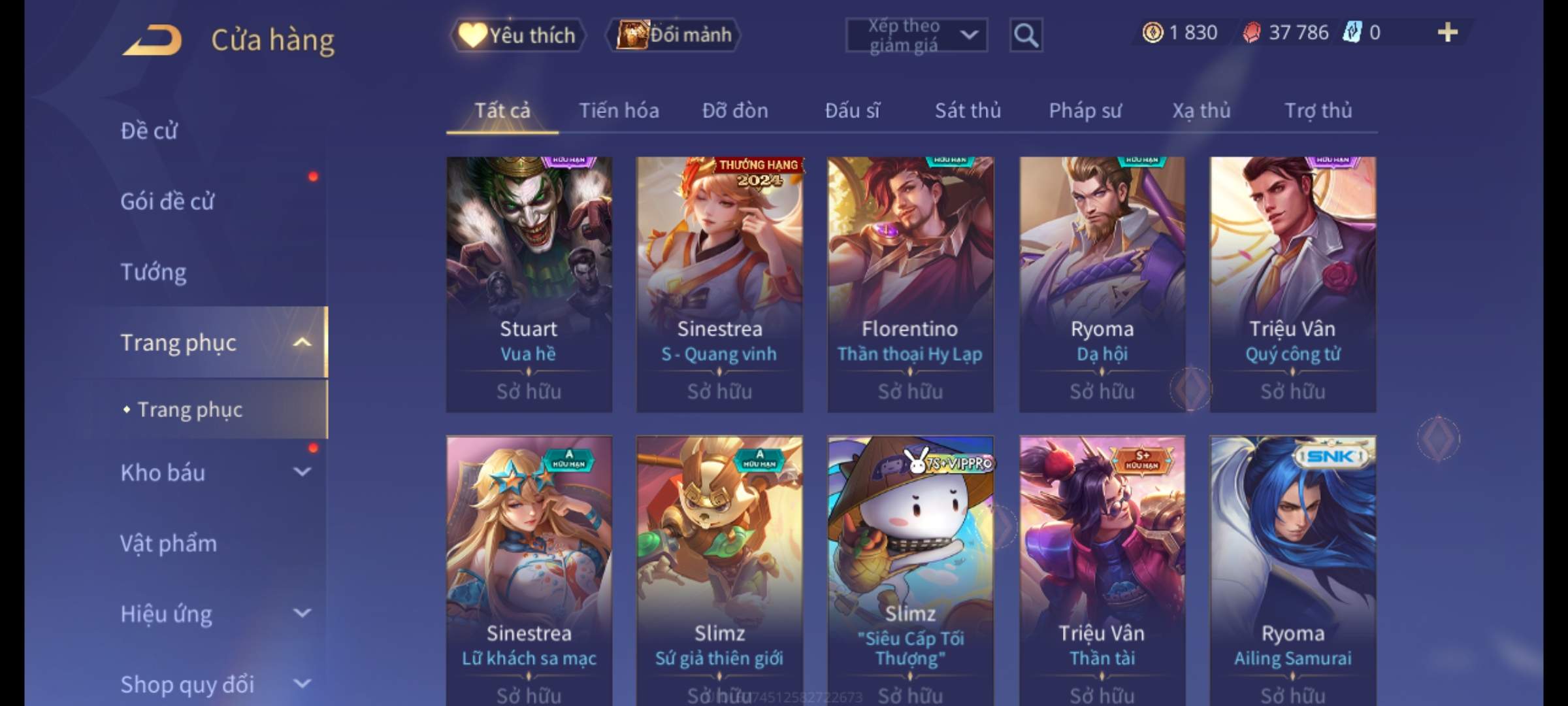Screen dimensions: 1568x706
Task: Open Đổi mảnh fragment exchange
Action: pos(674,35)
